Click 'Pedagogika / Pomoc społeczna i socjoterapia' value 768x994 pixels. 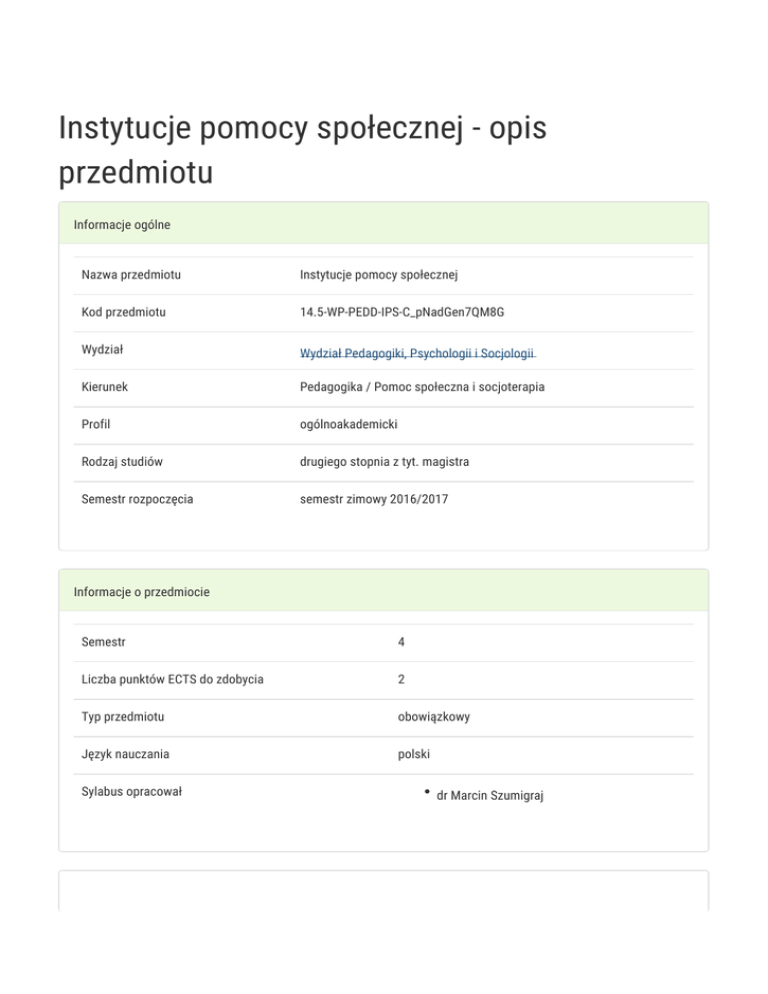tap(422, 387)
